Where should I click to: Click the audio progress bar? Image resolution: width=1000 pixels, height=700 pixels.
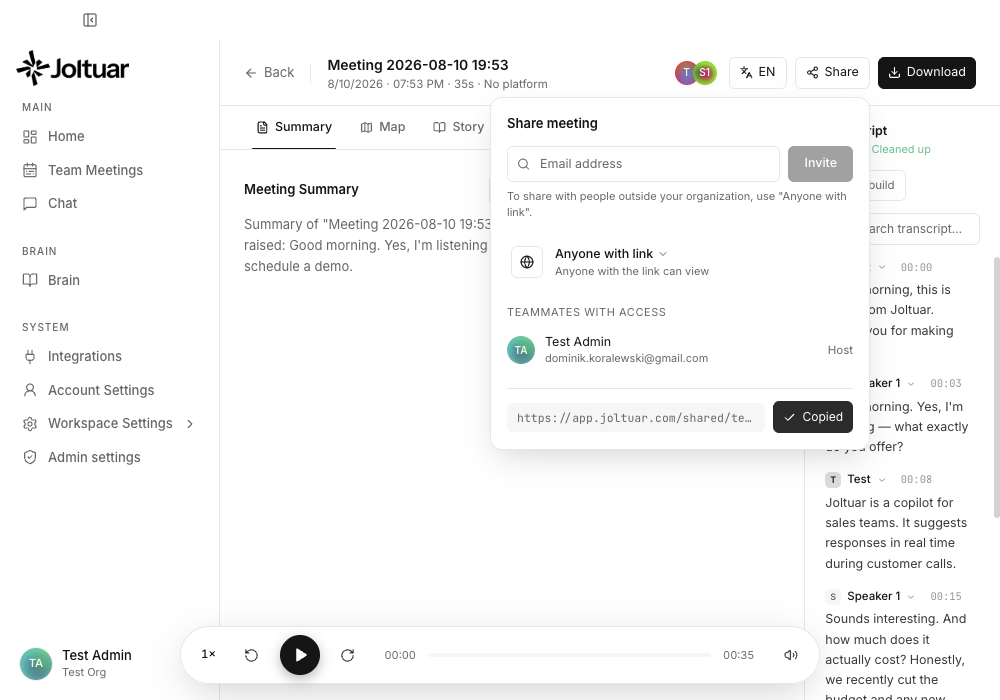(x=570, y=655)
